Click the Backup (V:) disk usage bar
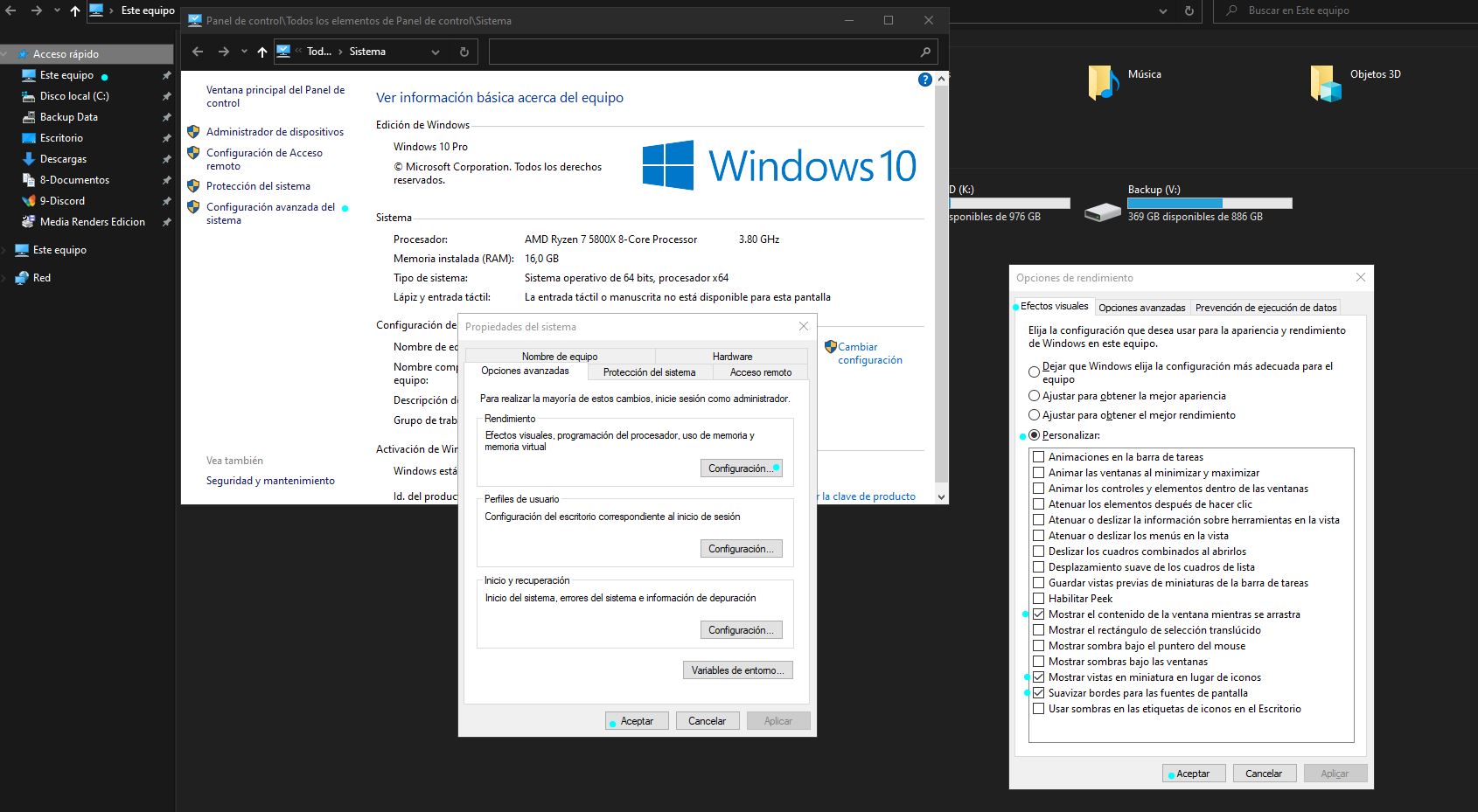The image size is (1478, 812). 1210,203
